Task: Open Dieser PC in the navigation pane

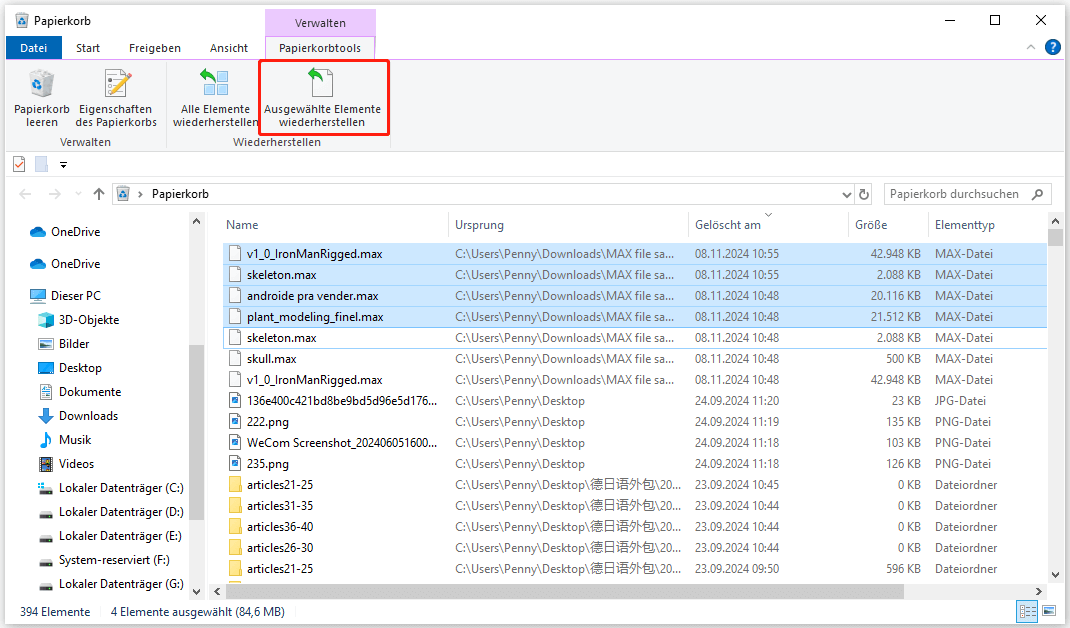Action: point(66,296)
